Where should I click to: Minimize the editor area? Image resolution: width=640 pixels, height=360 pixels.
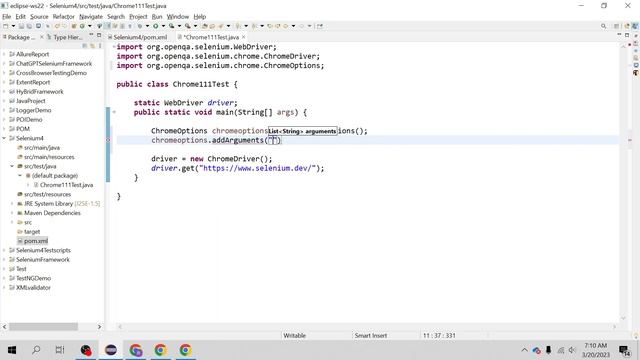click(619, 35)
